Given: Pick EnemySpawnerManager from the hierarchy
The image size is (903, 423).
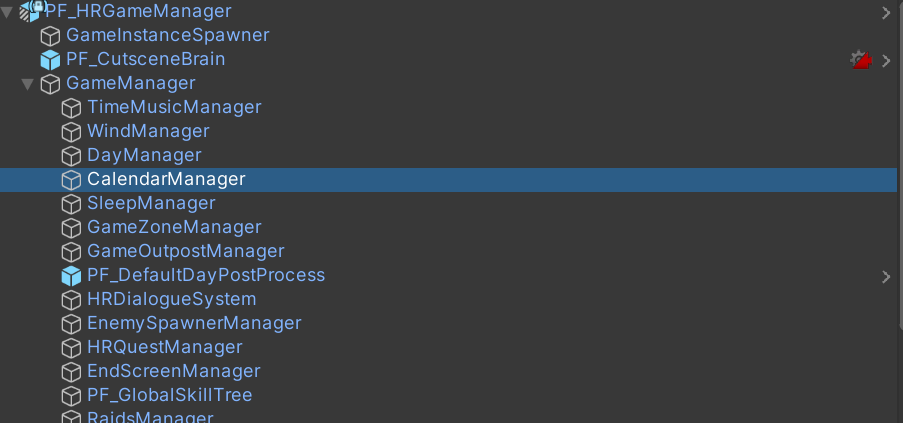Looking at the screenshot, I should [194, 323].
